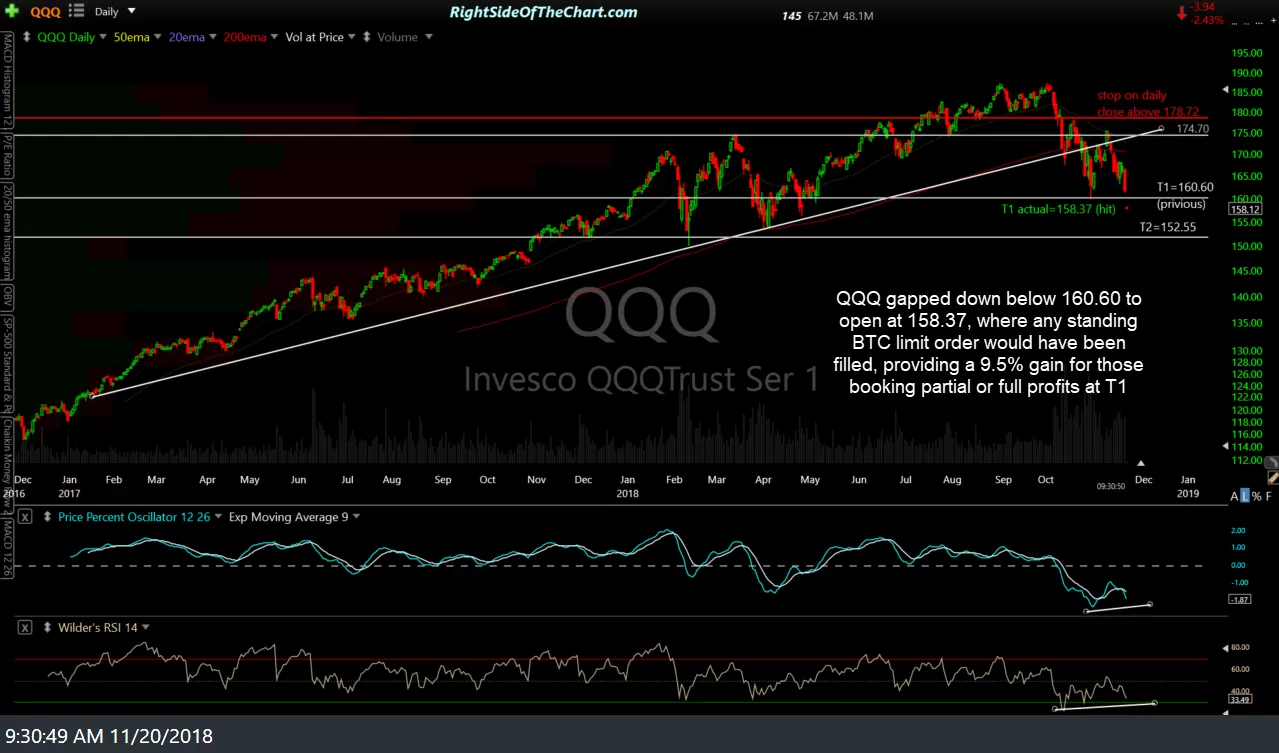
Task: Click the 158.12 current price label
Action: [1243, 210]
